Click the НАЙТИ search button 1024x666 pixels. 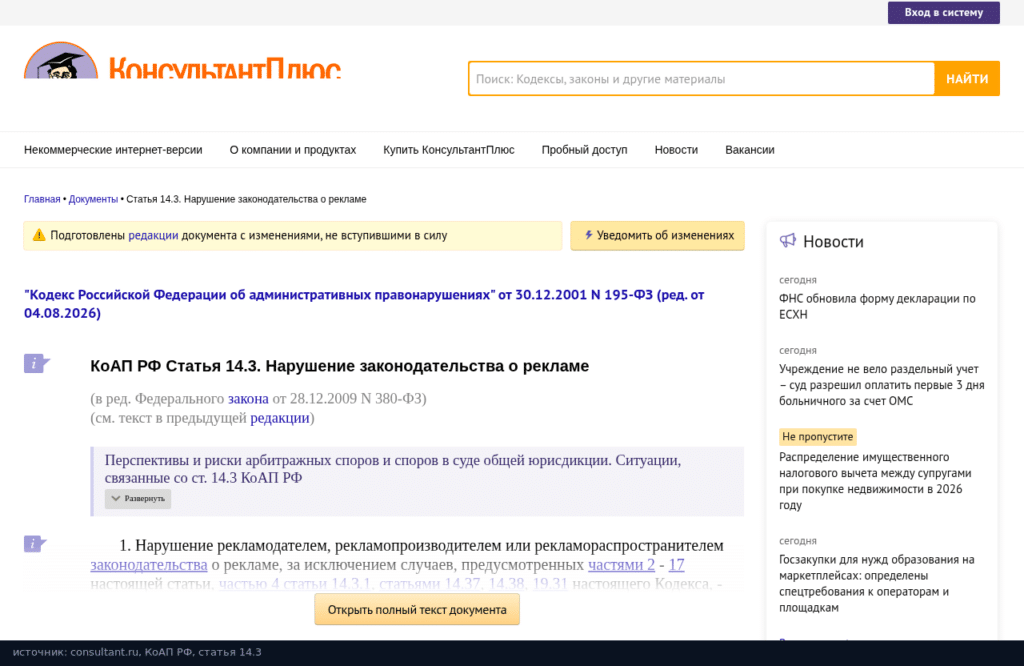[x=967, y=79]
